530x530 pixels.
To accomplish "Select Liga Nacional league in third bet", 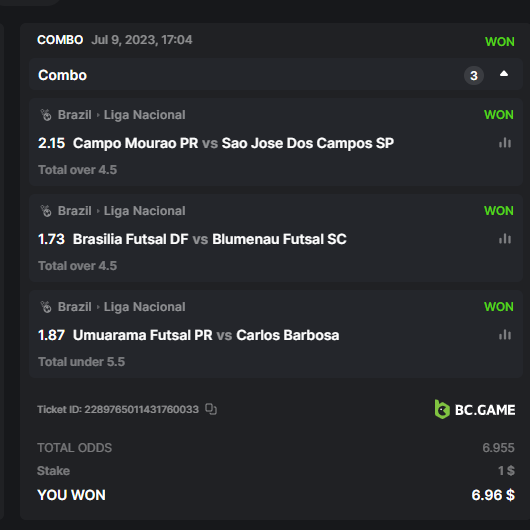I will pos(144,307).
